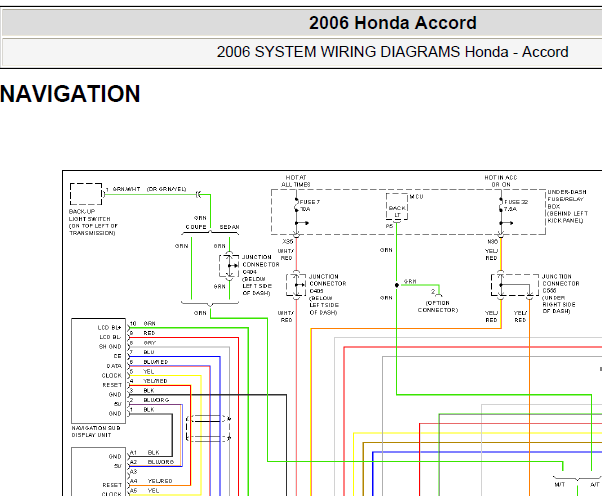Click the "MCU" label
Viewport: 602px width, 496px height.
point(416,197)
